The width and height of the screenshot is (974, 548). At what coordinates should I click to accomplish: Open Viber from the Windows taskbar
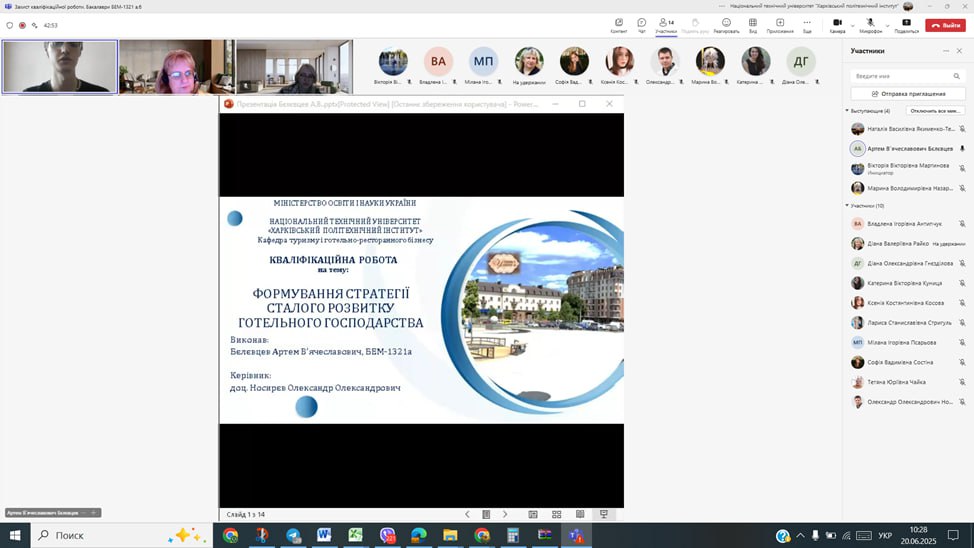pos(387,536)
